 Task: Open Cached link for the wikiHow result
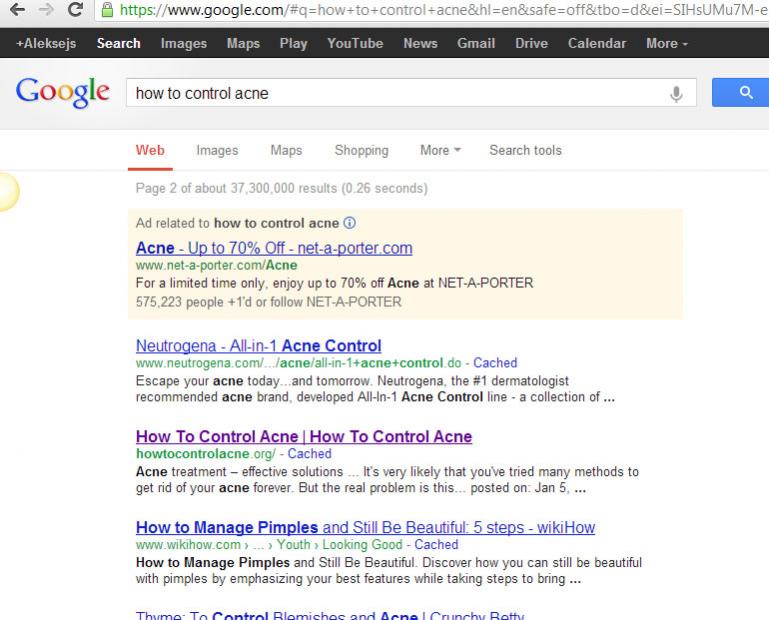point(436,544)
